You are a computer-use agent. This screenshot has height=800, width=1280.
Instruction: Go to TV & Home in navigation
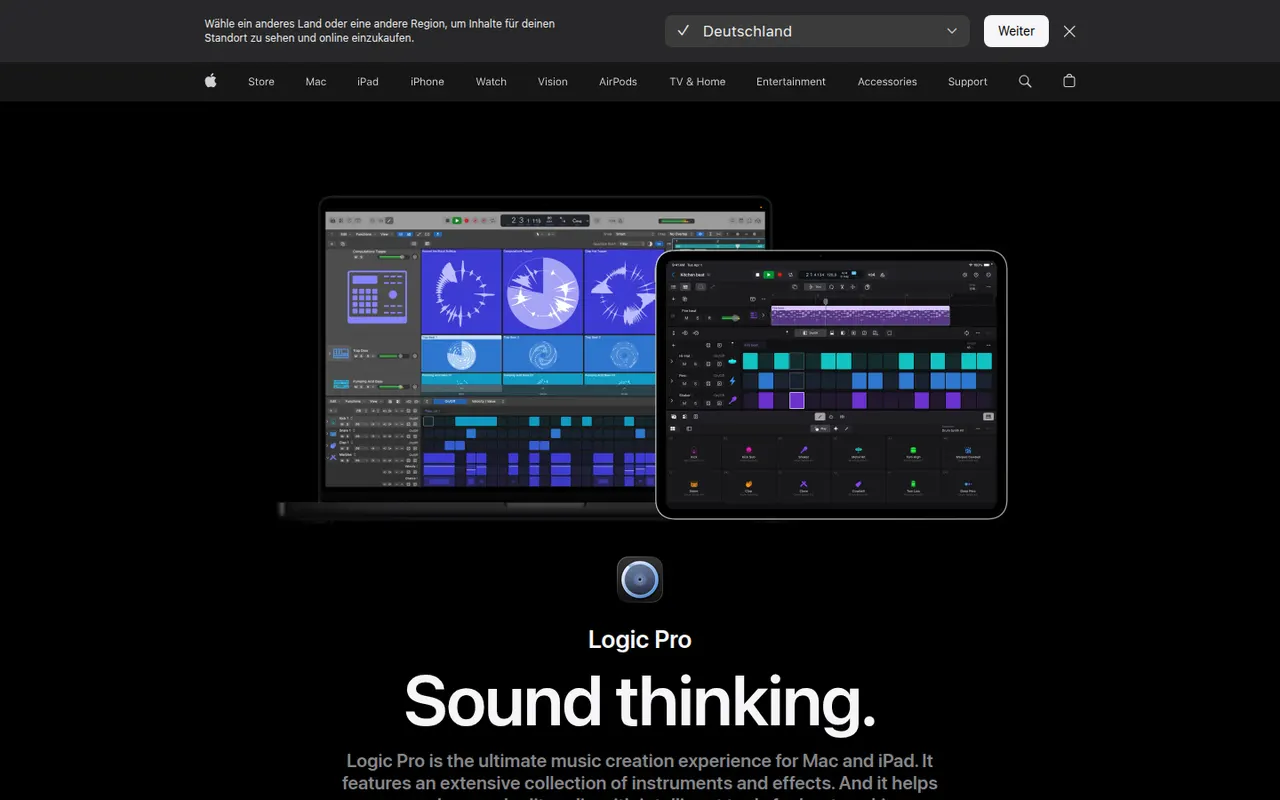pyautogui.click(x=698, y=82)
